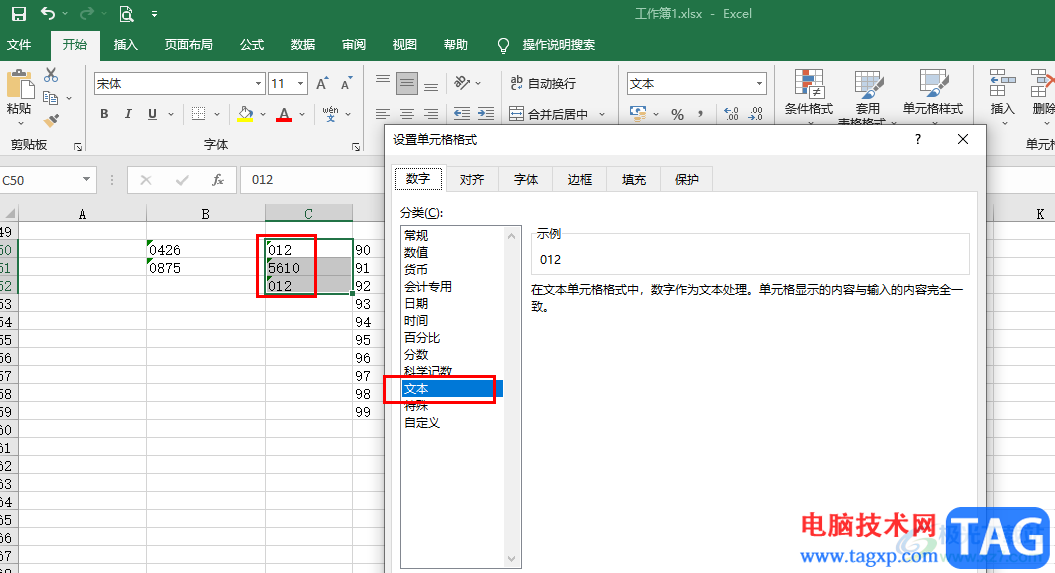Select 数值 in the category list
The image size is (1055, 573).
(x=451, y=252)
